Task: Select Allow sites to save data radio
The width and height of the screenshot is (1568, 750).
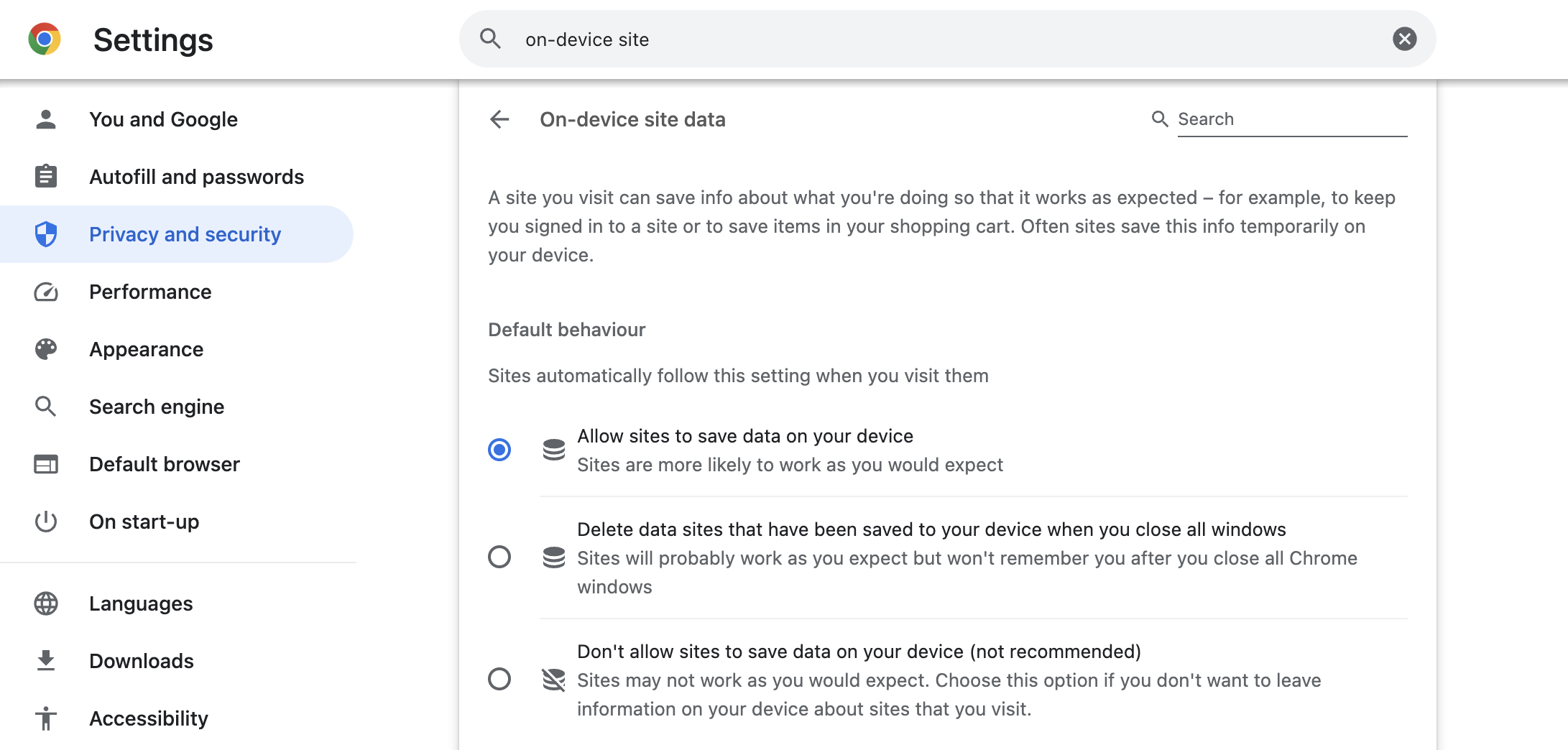Action: (x=499, y=450)
